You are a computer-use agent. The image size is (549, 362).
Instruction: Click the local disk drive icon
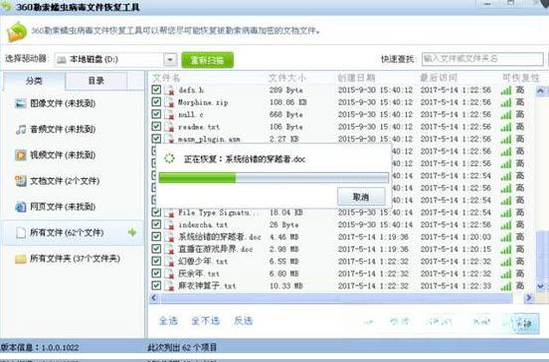61,60
